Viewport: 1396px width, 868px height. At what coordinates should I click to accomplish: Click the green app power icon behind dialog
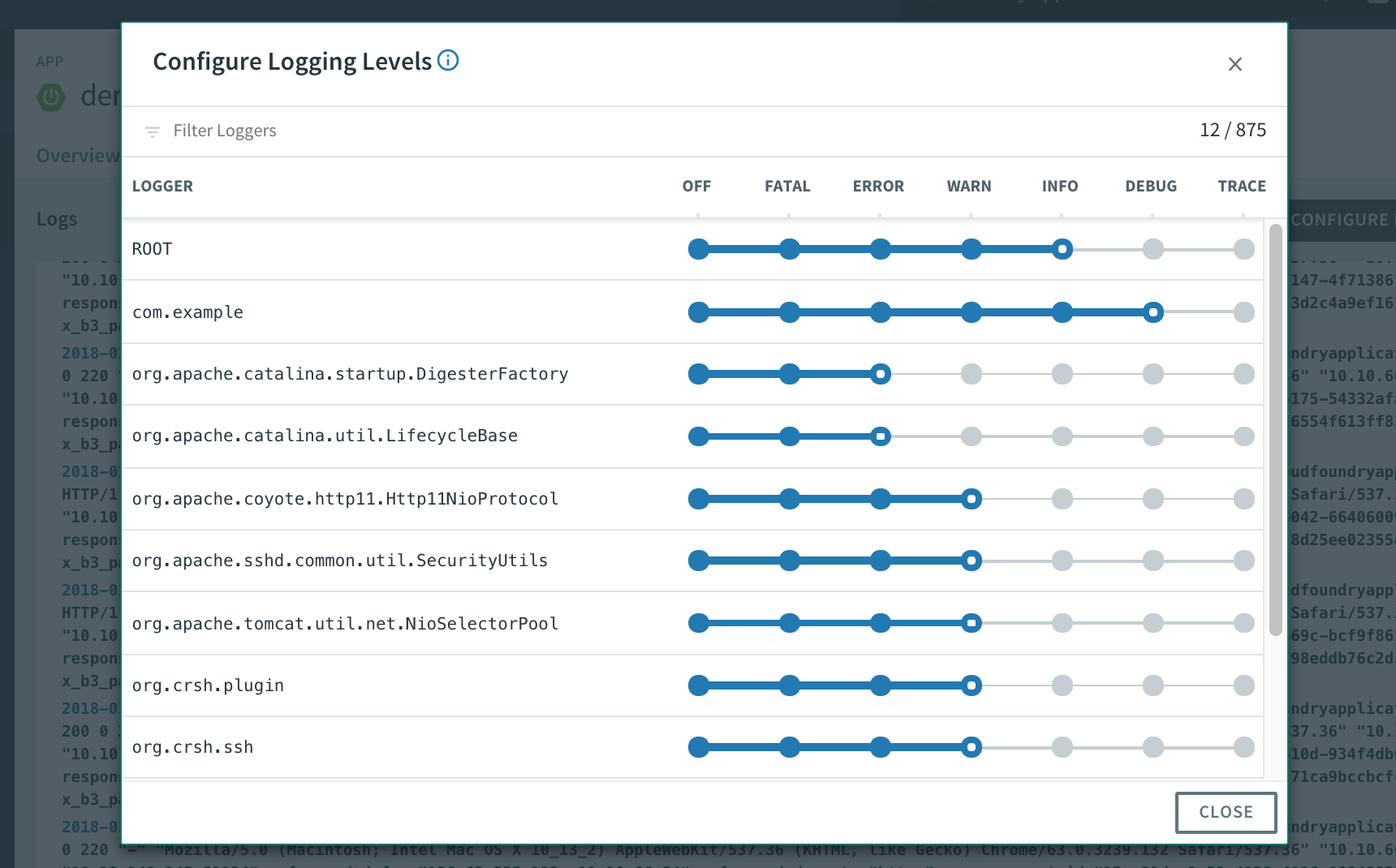(51, 97)
